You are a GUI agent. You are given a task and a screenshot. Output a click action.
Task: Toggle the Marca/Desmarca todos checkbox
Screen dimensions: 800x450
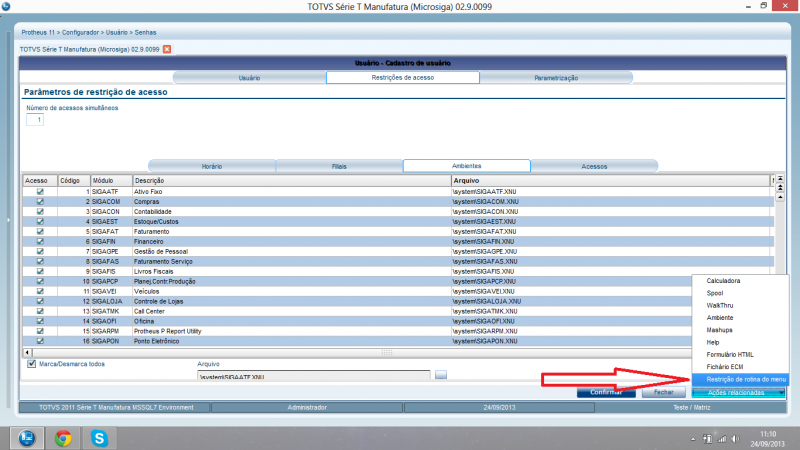pos(32,364)
